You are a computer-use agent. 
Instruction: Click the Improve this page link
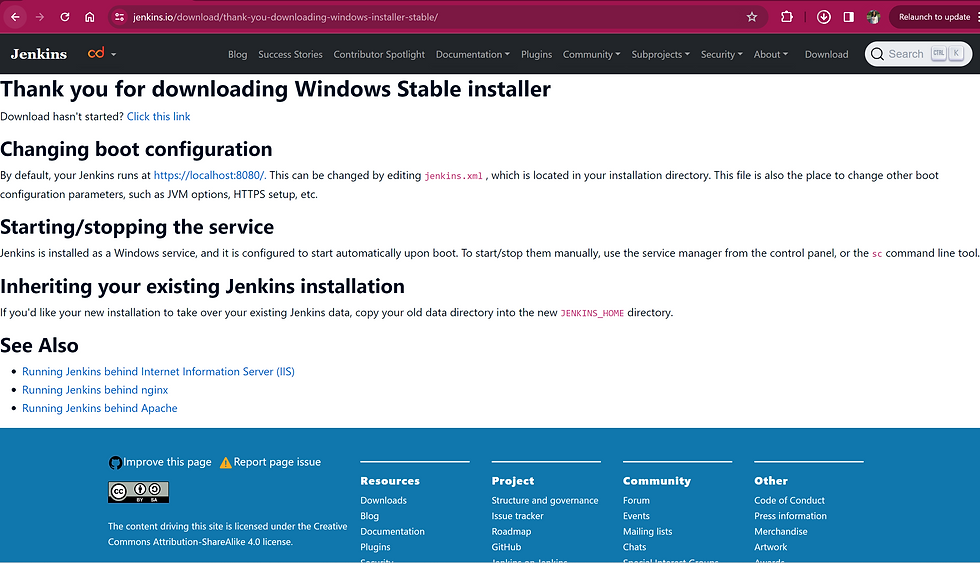coord(167,462)
